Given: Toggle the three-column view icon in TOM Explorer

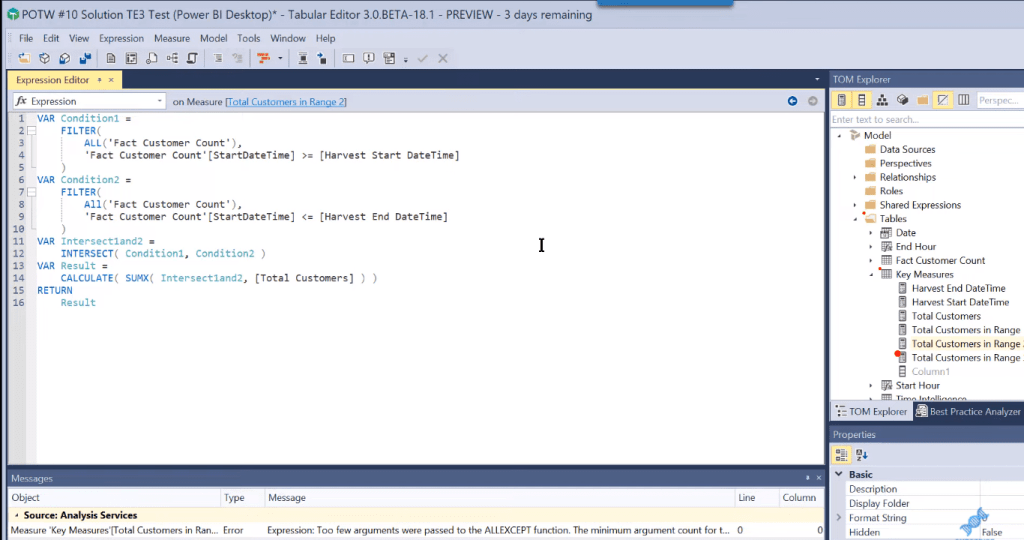Looking at the screenshot, I should pos(963,100).
